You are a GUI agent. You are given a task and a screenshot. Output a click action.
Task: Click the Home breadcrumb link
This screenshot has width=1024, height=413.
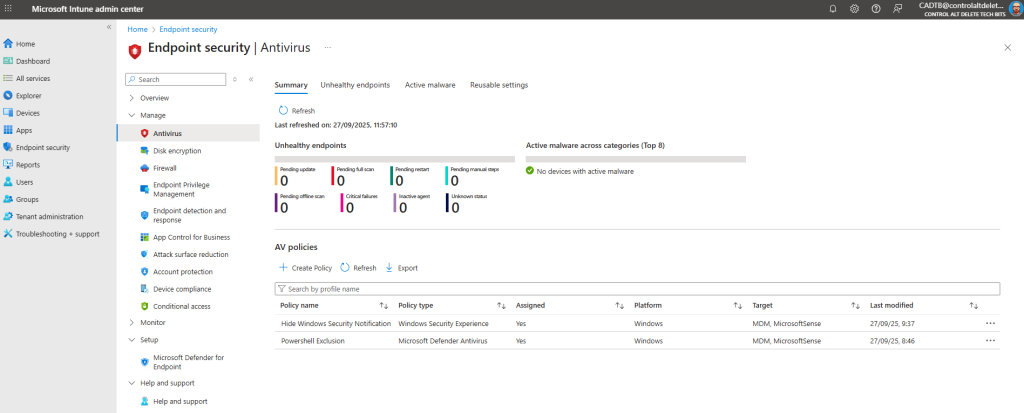[137, 29]
